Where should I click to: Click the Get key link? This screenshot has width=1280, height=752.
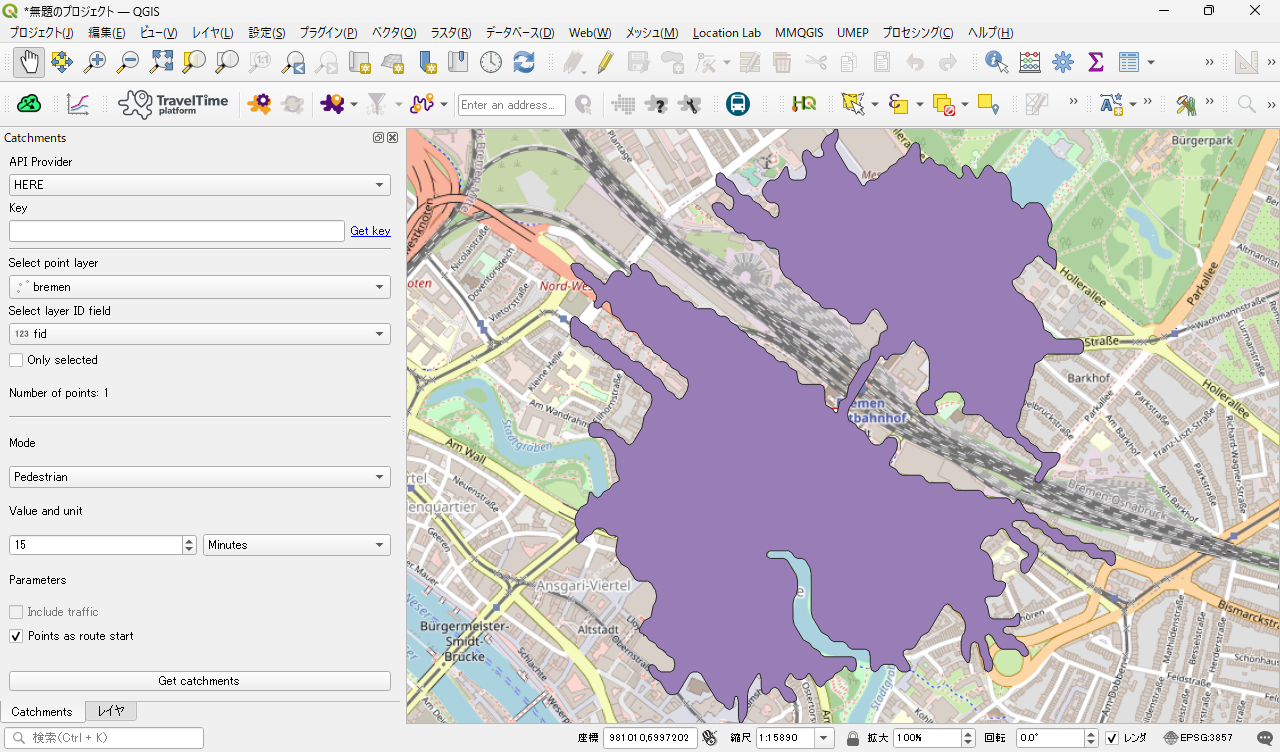[370, 231]
